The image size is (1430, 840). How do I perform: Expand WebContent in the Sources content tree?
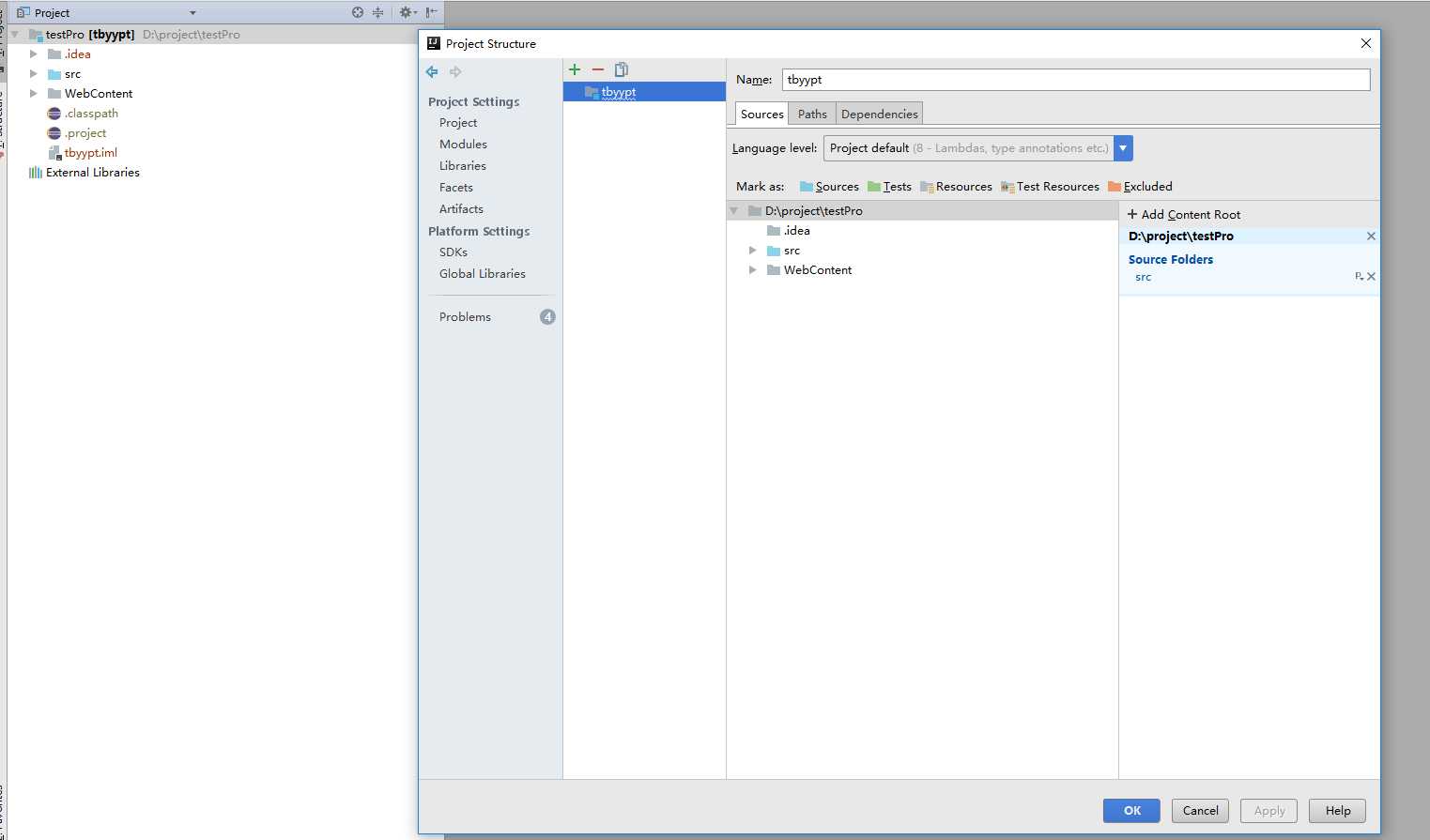(x=753, y=270)
